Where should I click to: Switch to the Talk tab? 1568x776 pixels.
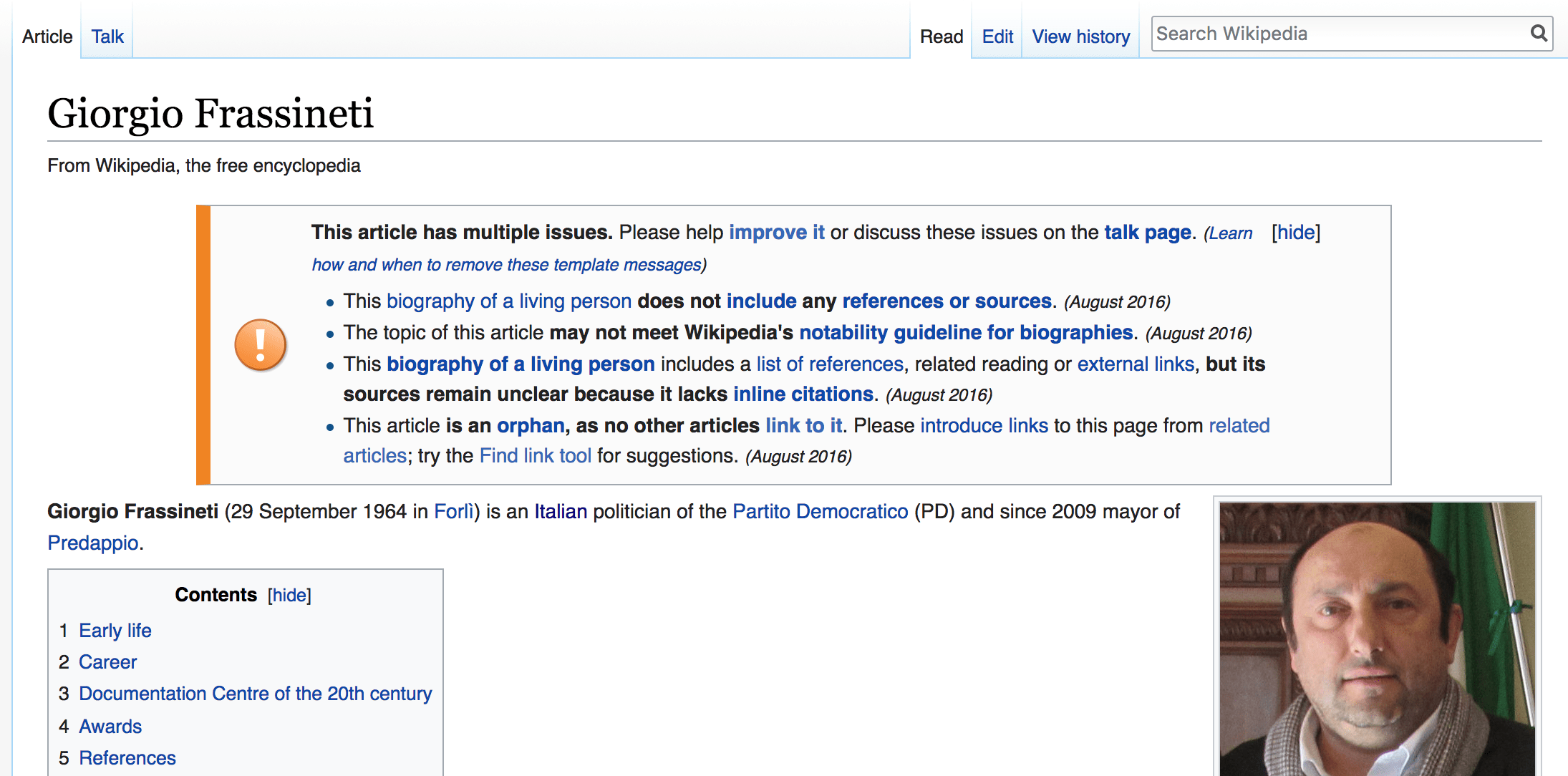point(107,37)
